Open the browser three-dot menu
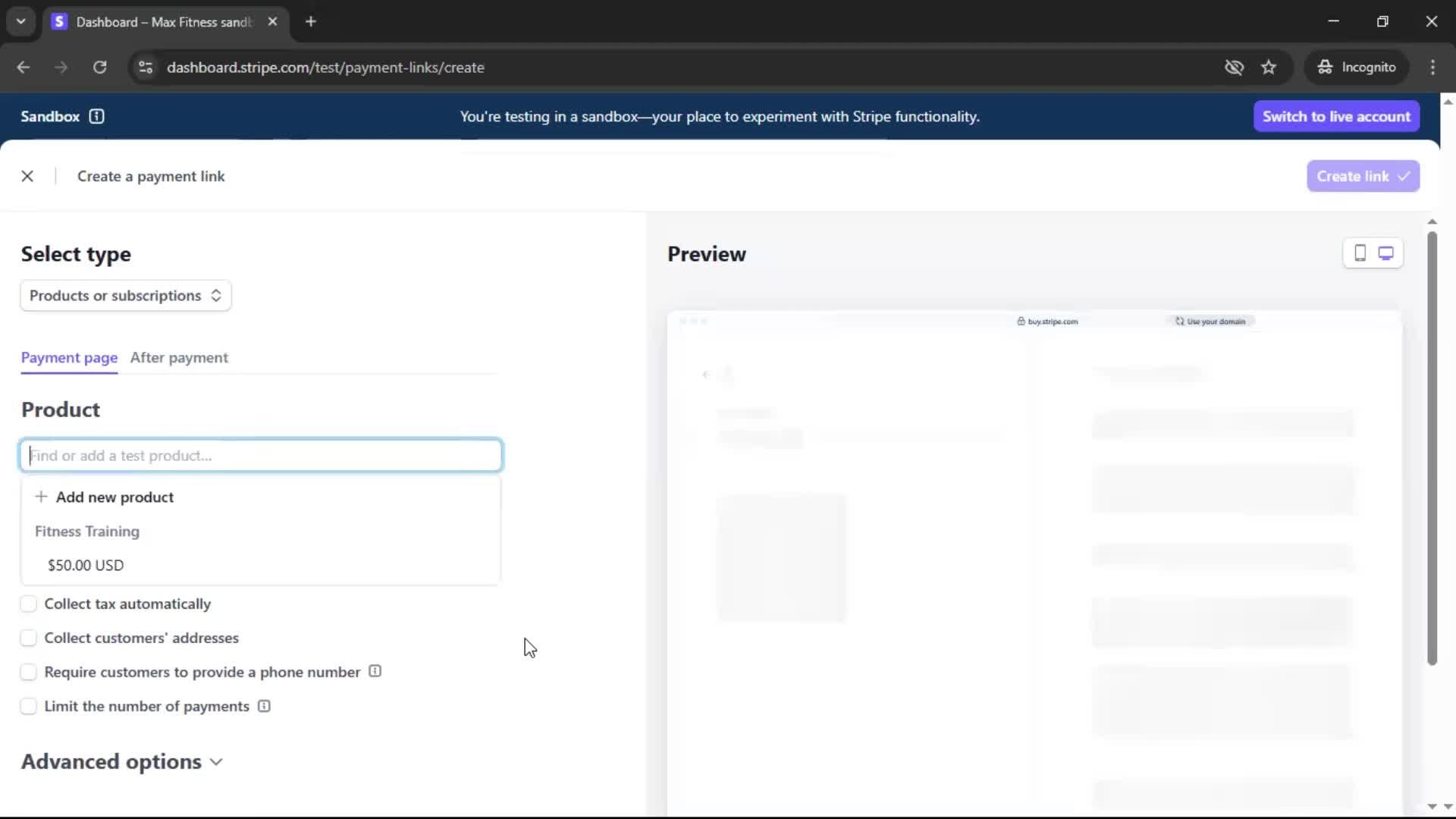The image size is (1456, 819). (1432, 67)
